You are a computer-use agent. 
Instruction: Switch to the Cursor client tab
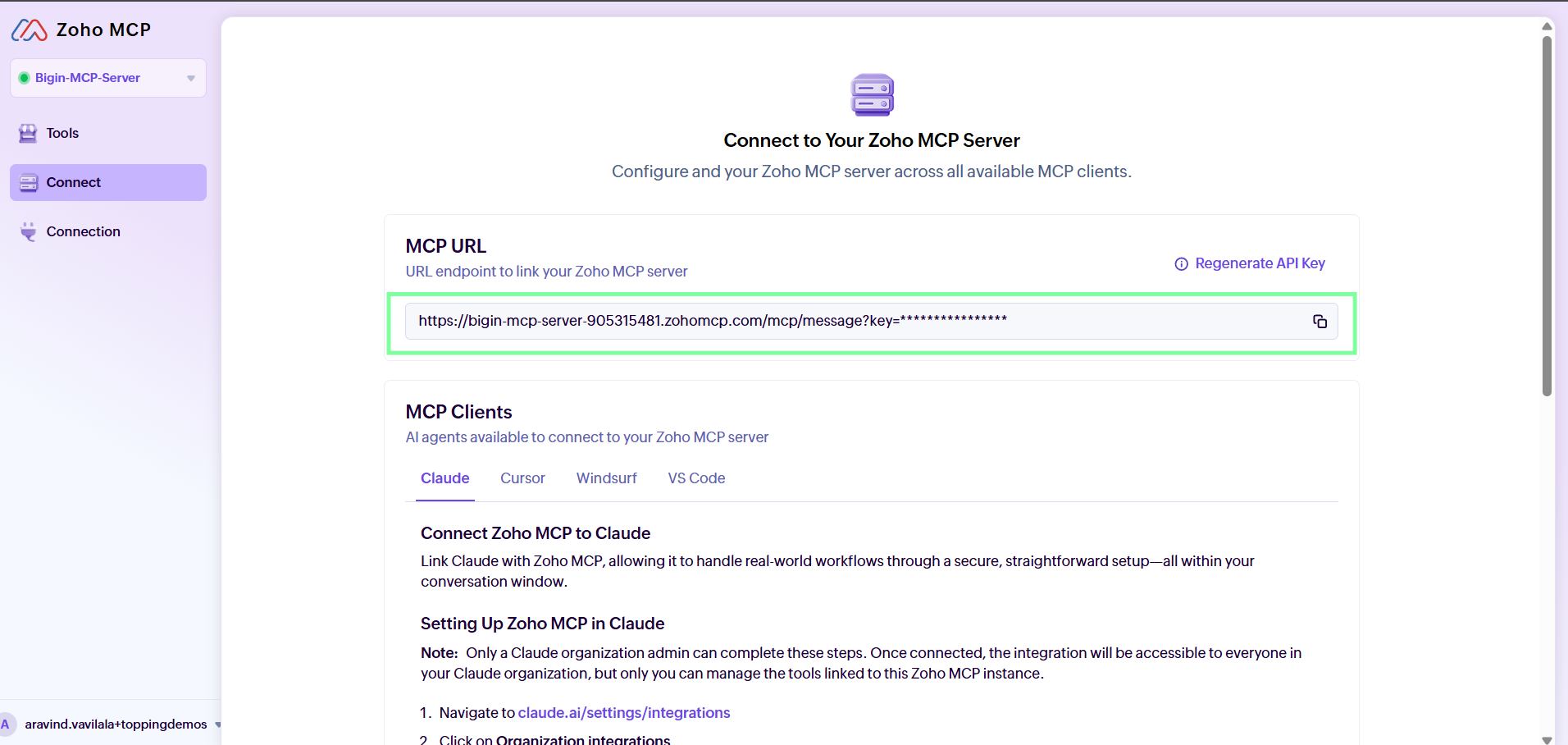pos(522,478)
